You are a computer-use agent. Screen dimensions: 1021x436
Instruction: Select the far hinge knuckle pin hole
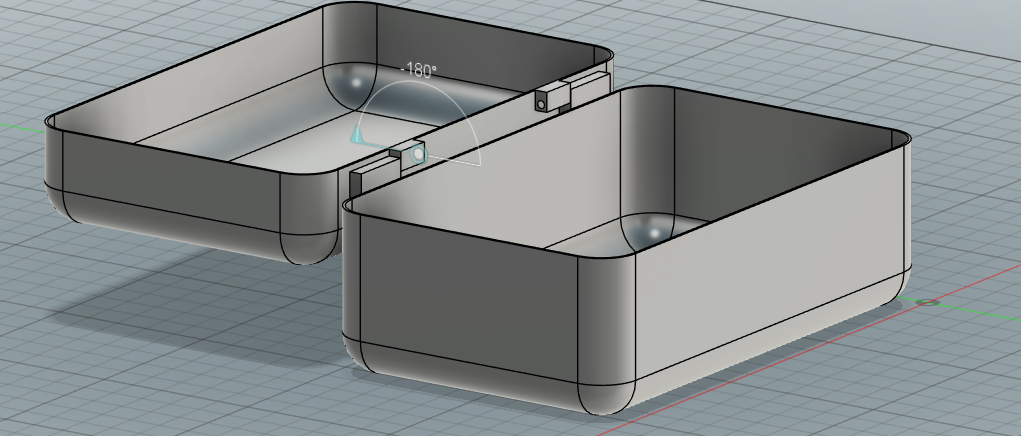coord(541,102)
